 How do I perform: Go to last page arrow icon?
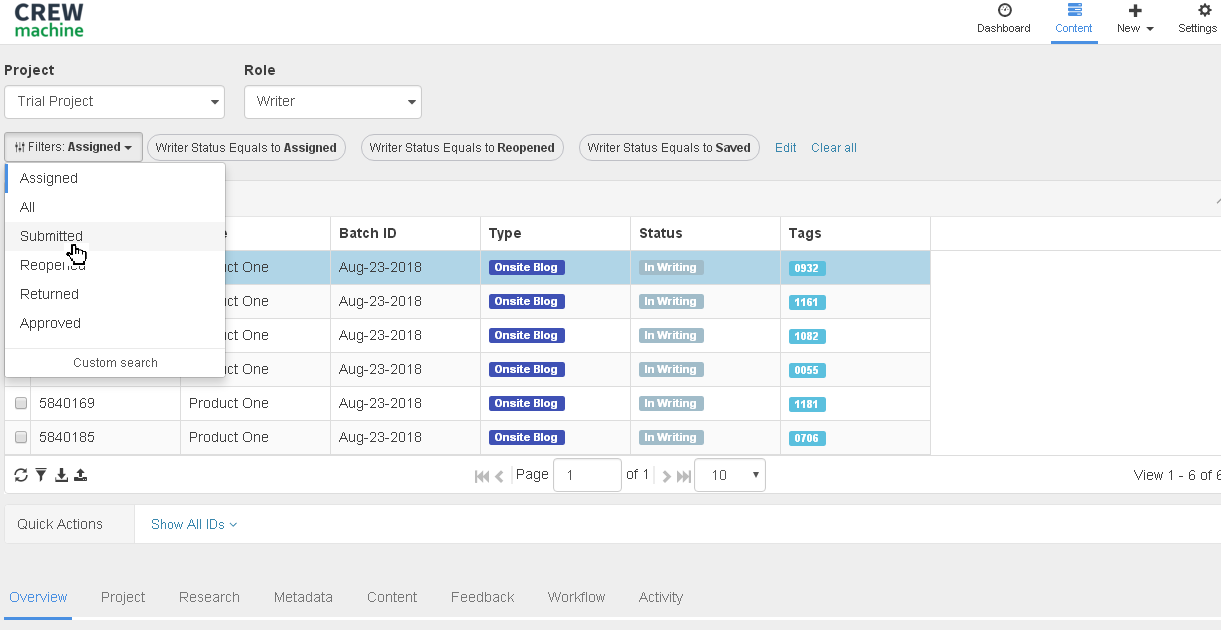point(684,476)
